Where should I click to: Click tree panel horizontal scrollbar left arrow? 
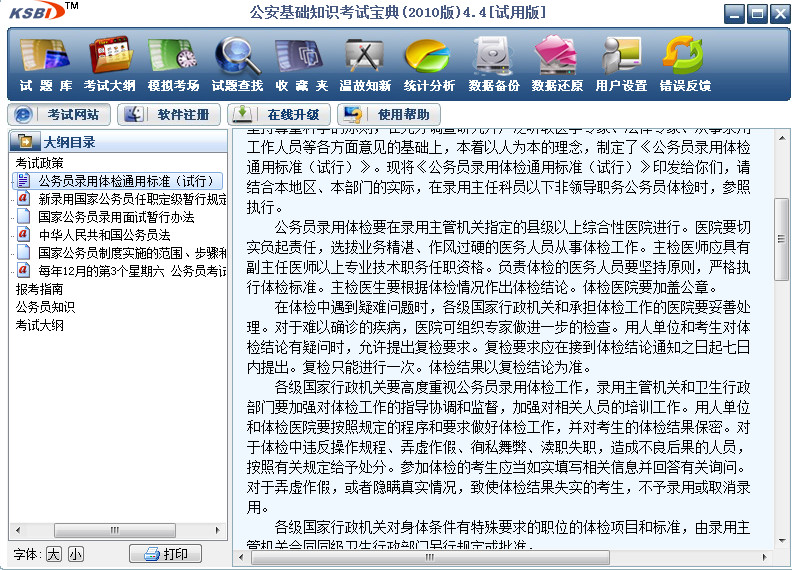pos(18,530)
